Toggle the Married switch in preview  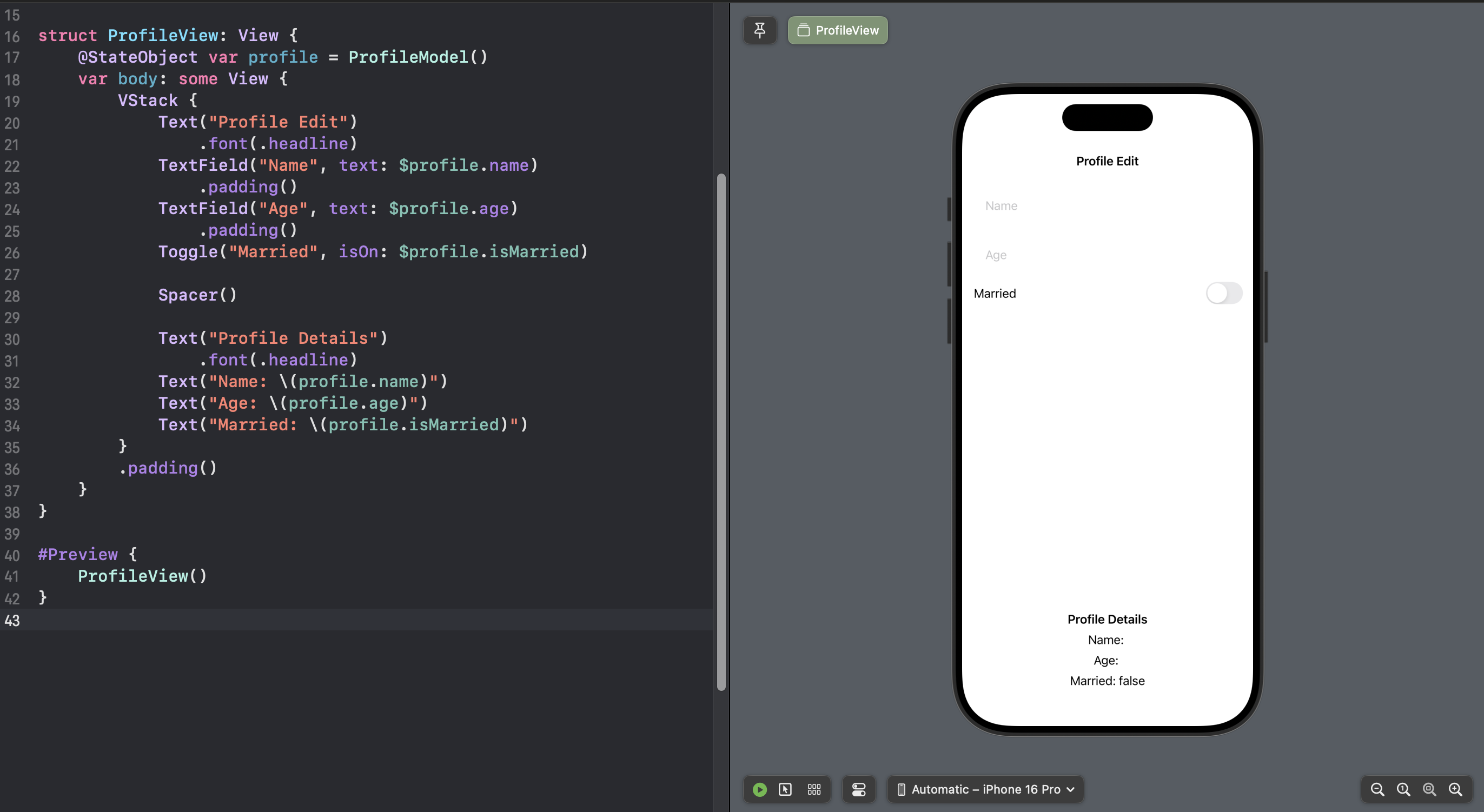[1224, 293]
